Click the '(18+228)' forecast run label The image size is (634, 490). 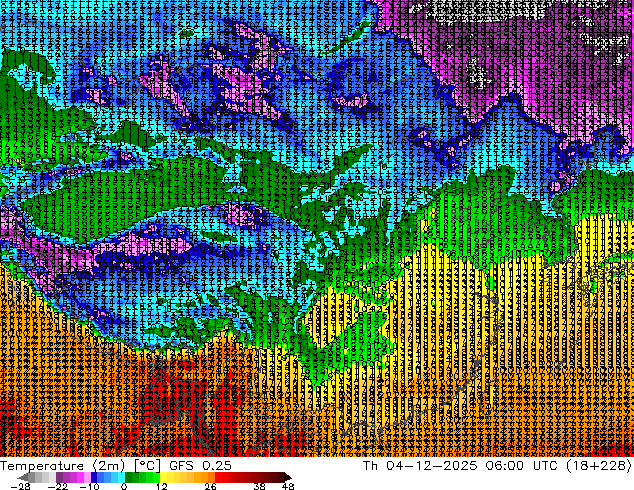[599, 466]
